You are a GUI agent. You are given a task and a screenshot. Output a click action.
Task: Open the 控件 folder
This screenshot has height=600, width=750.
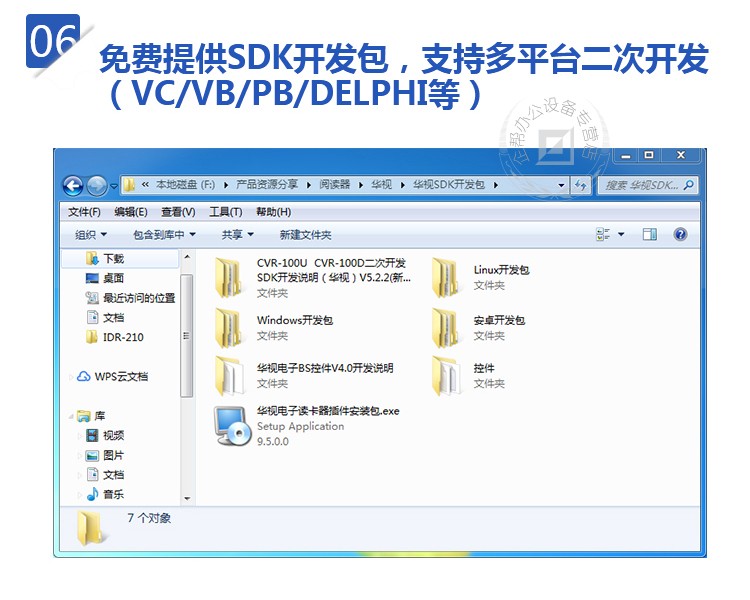pyautogui.click(x=446, y=376)
